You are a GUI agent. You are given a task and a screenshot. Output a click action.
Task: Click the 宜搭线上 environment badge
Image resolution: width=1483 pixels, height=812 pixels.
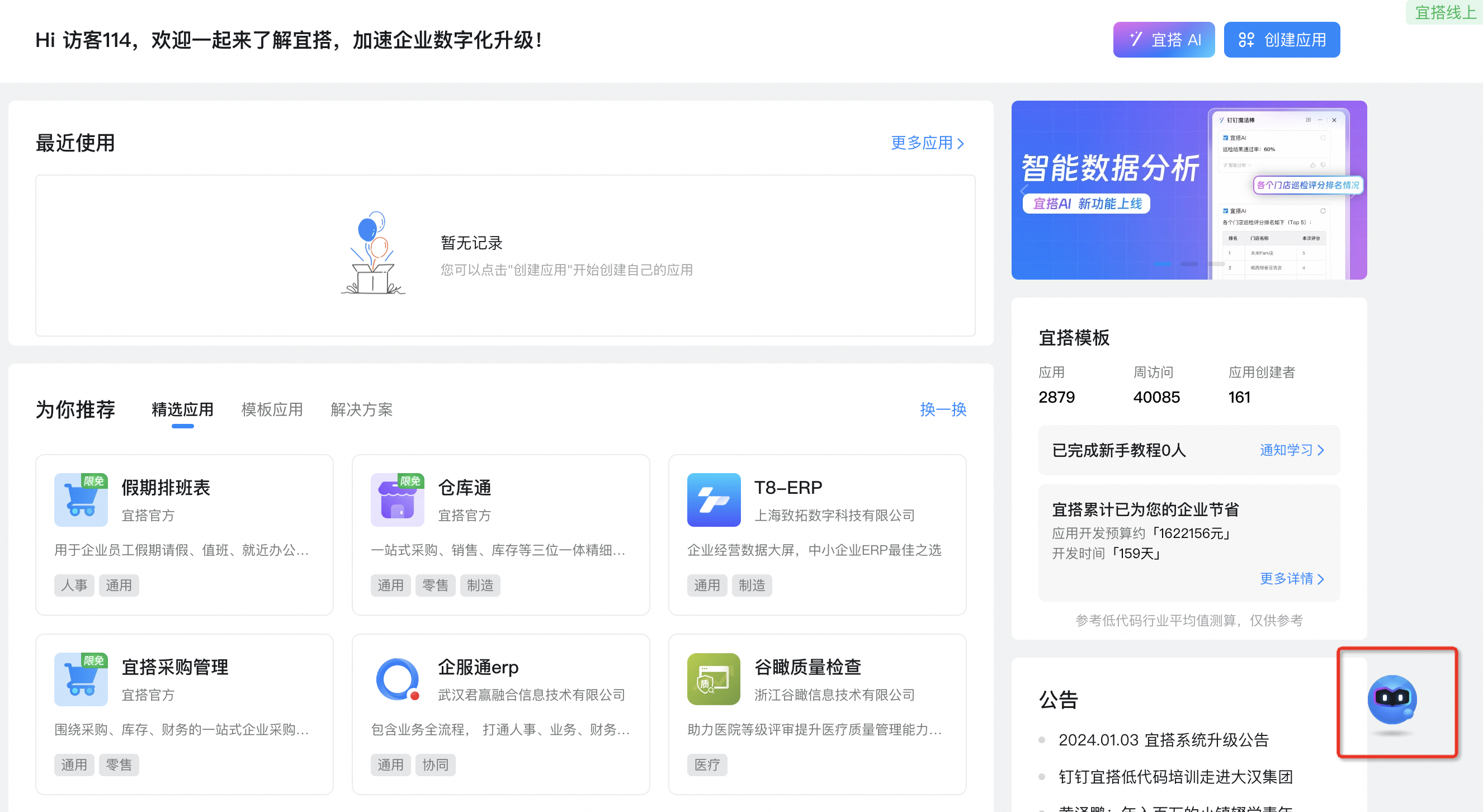click(x=1444, y=12)
